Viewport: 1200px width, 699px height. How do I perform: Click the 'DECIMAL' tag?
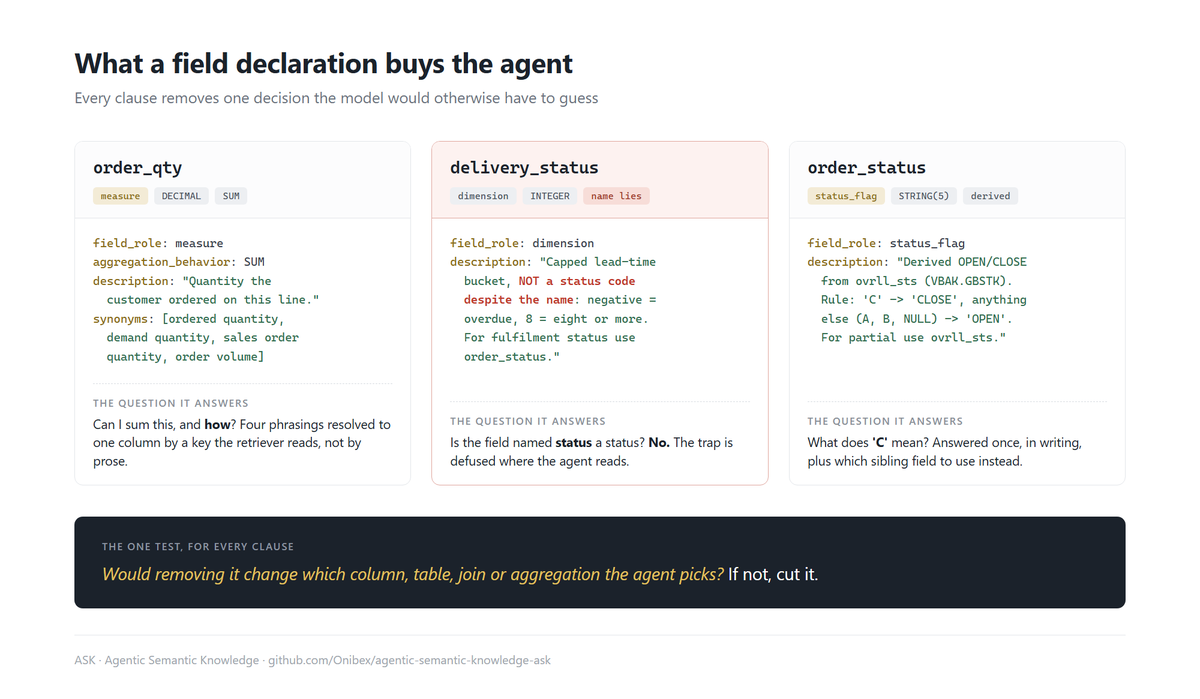click(x=182, y=196)
